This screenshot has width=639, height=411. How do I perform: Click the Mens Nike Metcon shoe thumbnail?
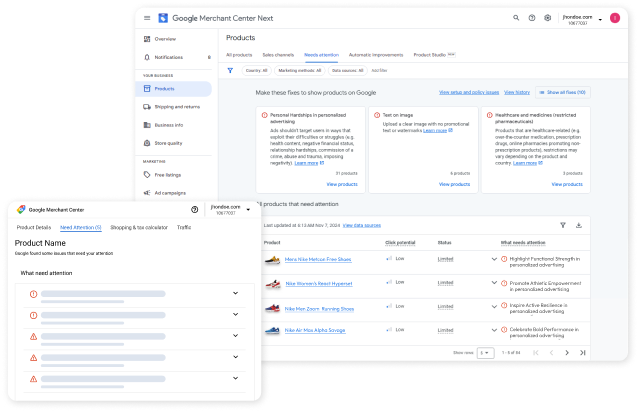[272, 259]
